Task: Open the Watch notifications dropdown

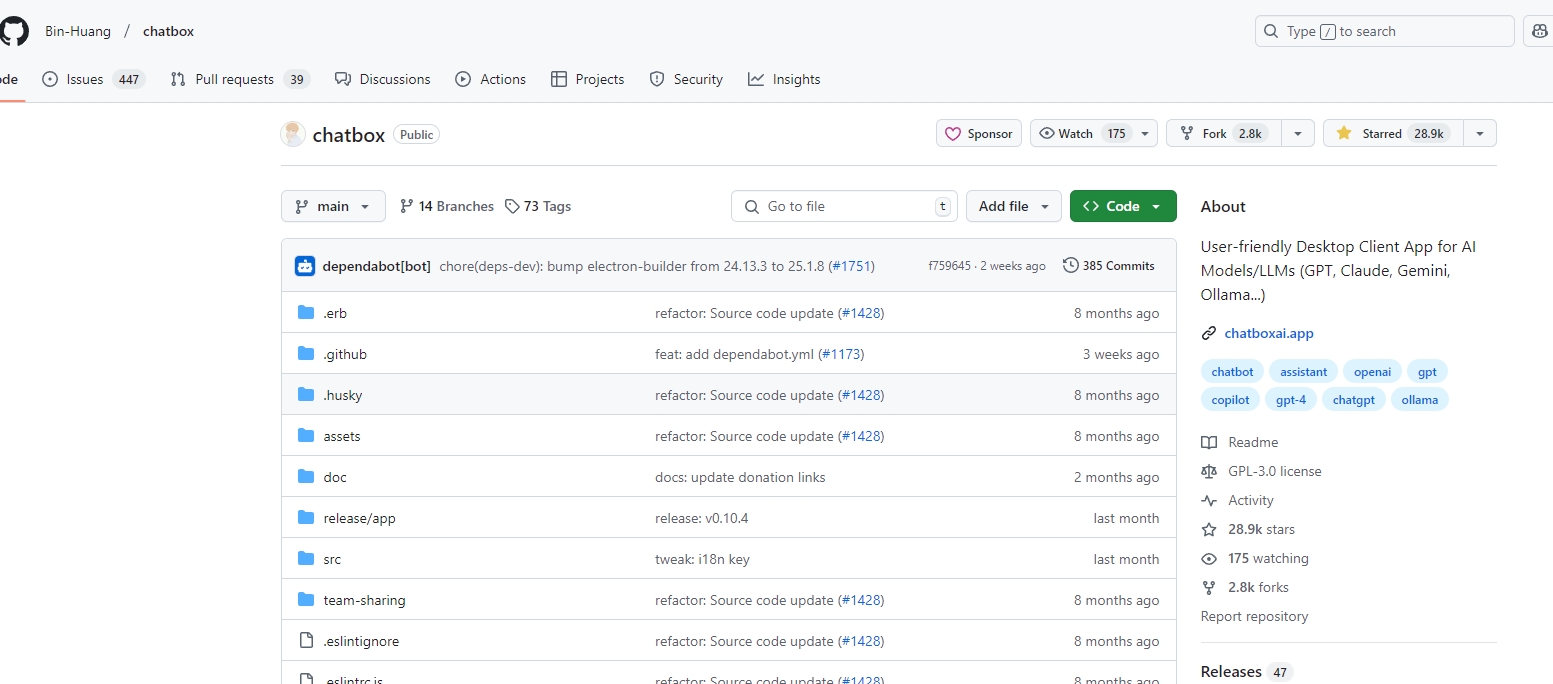Action: tap(1094, 133)
